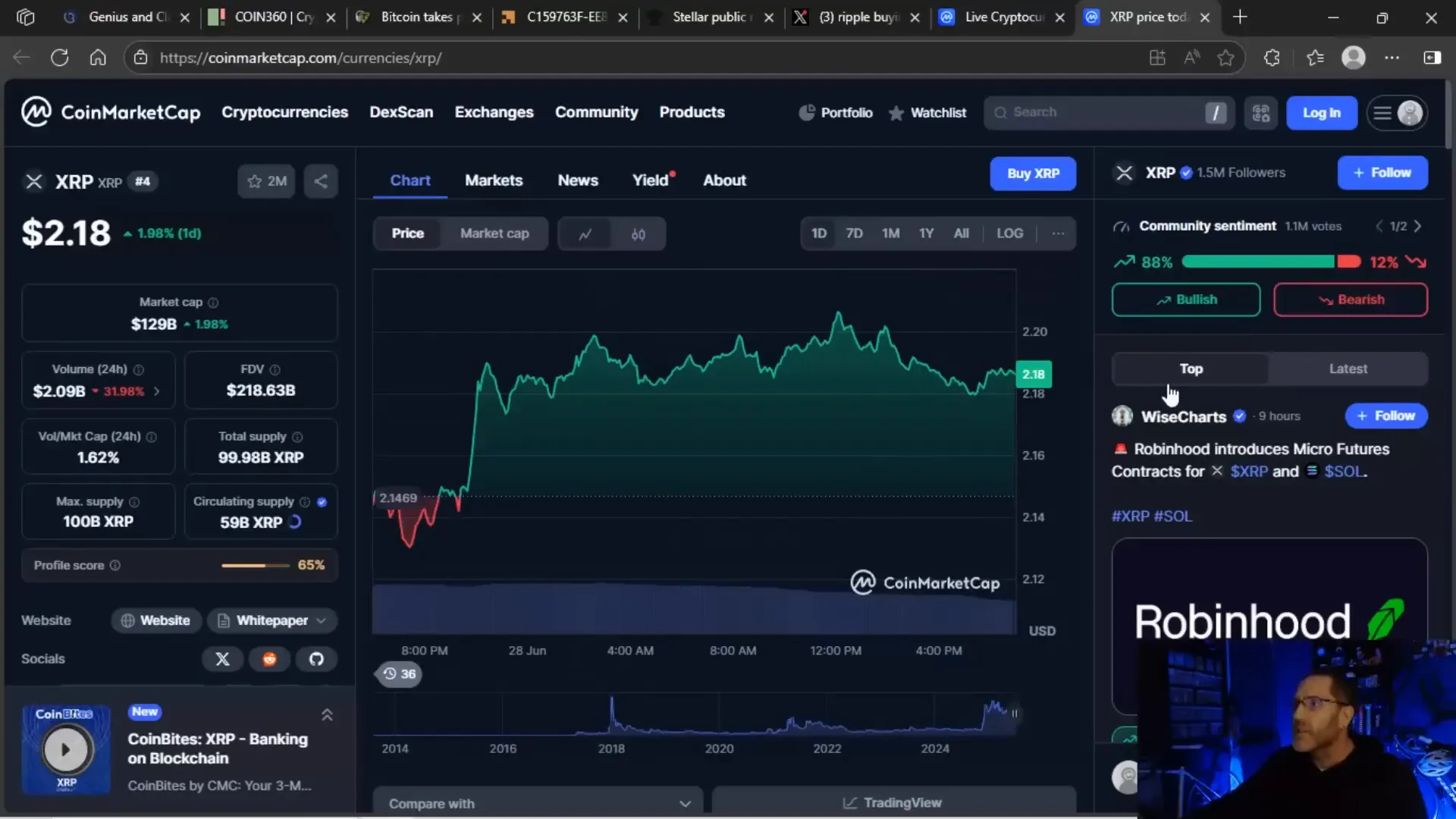Viewport: 1456px width, 819px height.
Task: Open the Reddit social link
Action: click(x=269, y=659)
